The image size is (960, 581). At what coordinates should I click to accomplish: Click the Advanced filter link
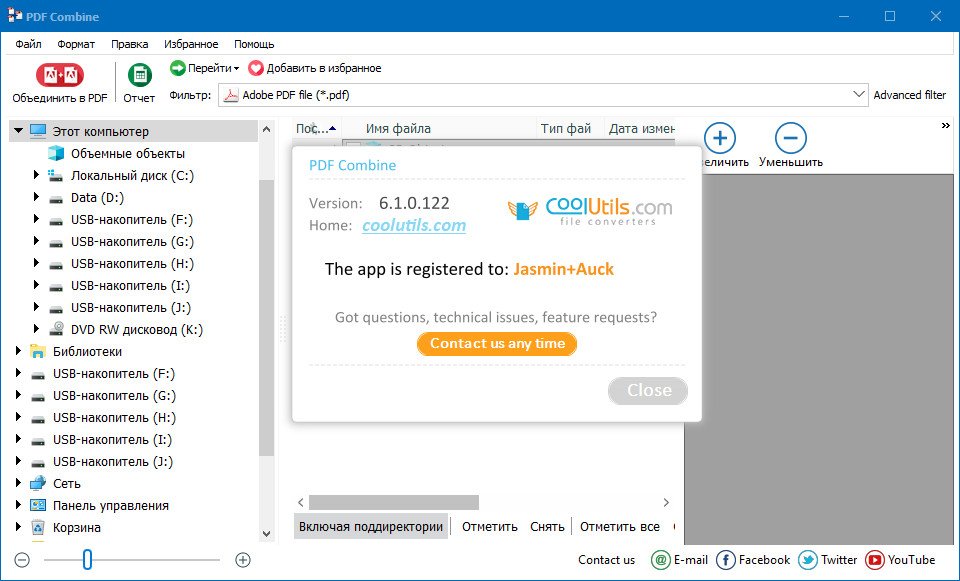coord(909,95)
